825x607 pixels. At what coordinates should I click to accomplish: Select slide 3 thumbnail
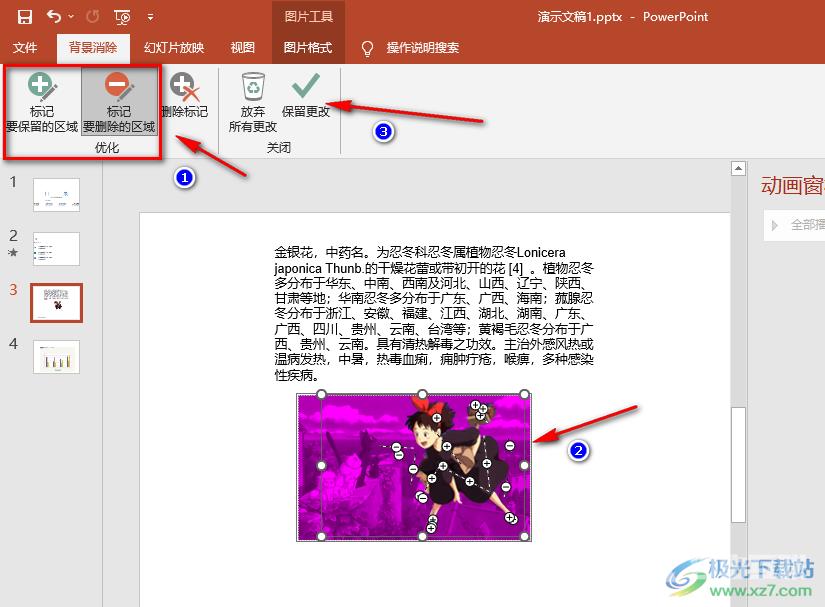pos(56,302)
